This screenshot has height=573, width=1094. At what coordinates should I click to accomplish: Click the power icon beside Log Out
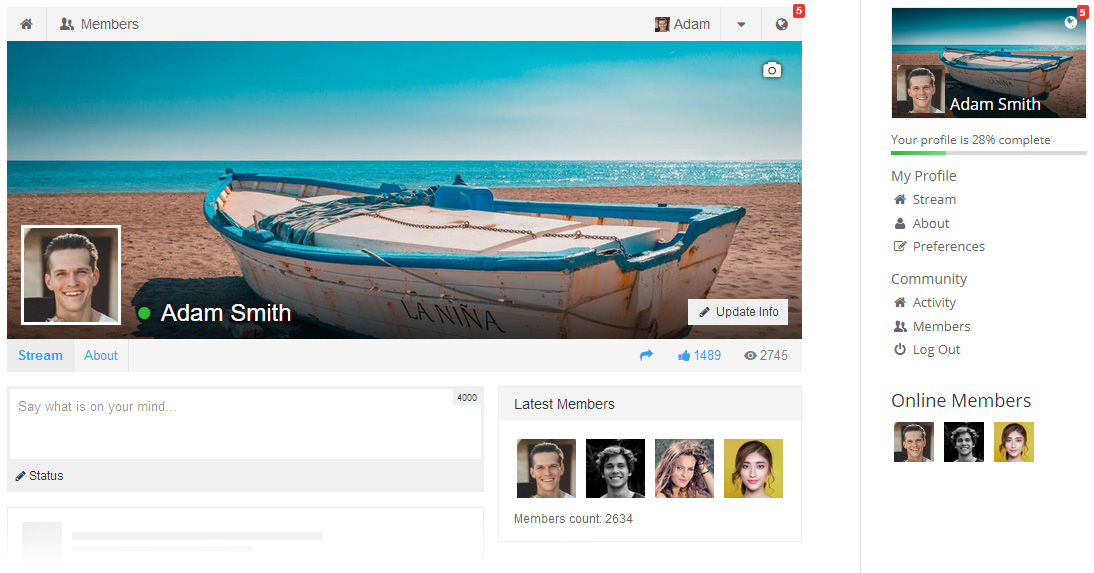point(900,349)
